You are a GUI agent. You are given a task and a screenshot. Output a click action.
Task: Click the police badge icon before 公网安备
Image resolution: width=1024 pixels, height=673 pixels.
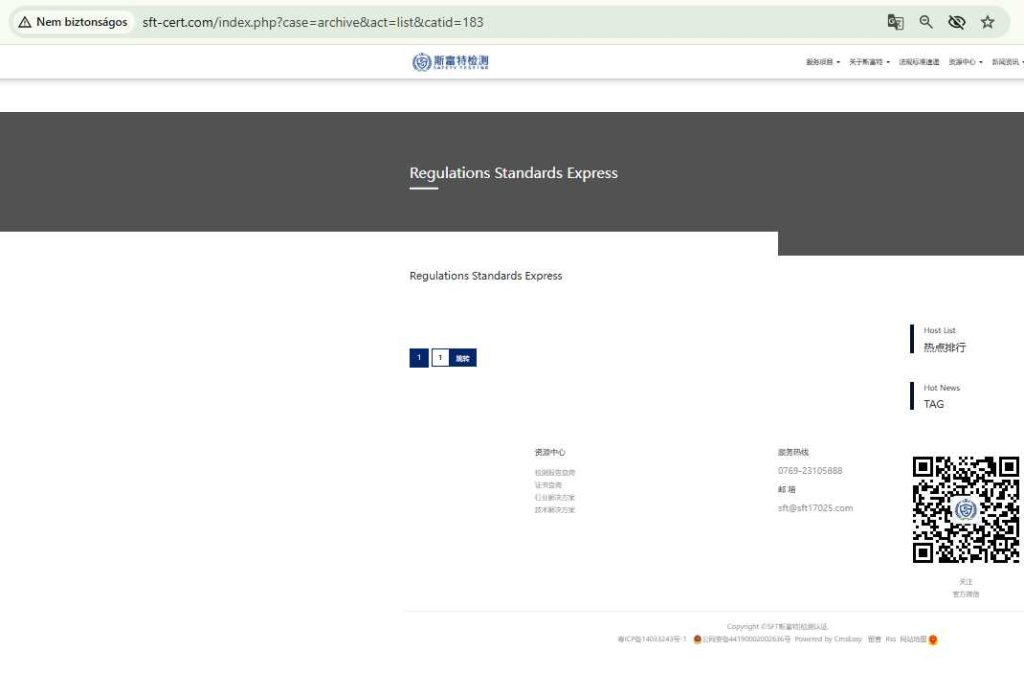point(697,639)
